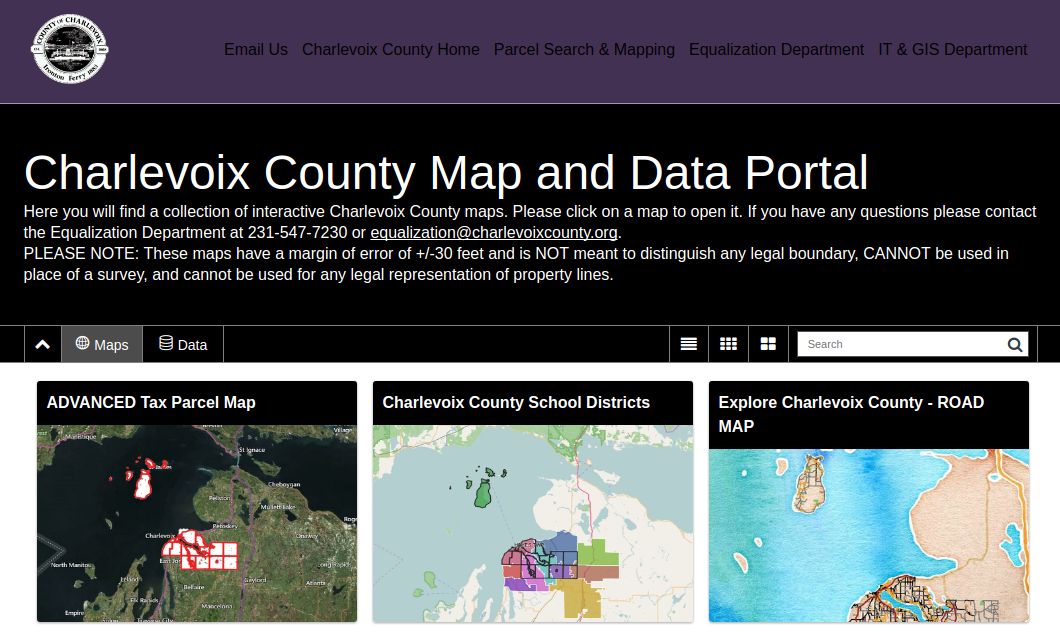Click the magnifier search icon
The image size is (1060, 632).
pos(1015,345)
